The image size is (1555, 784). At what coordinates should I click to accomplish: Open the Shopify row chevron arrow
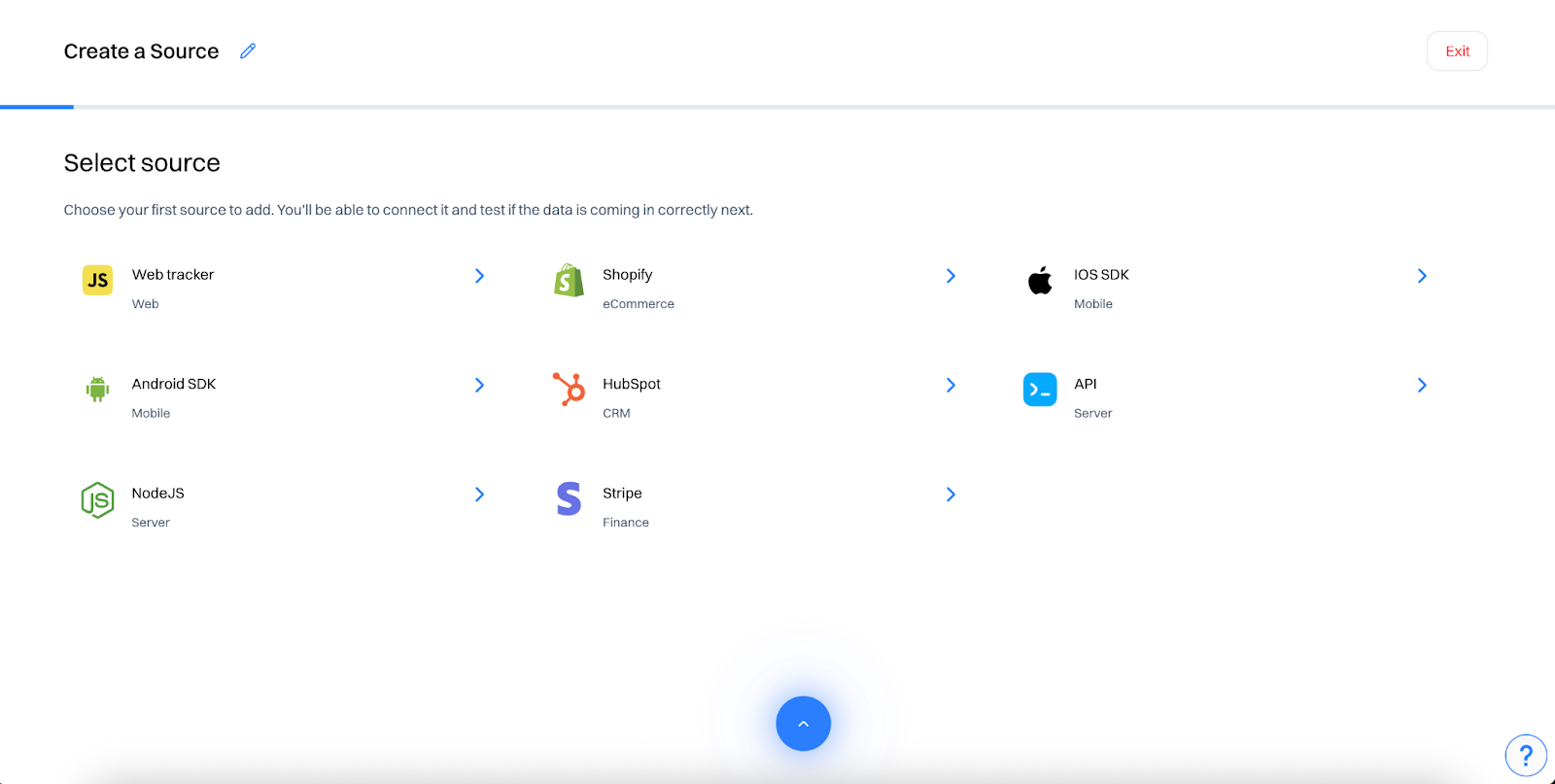pos(950,276)
